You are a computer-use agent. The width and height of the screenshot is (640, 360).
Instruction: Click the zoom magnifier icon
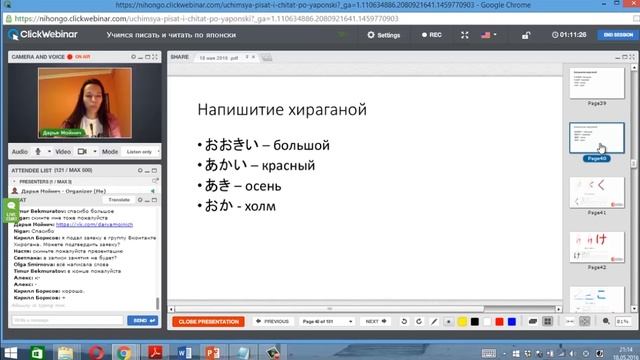(x=606, y=322)
